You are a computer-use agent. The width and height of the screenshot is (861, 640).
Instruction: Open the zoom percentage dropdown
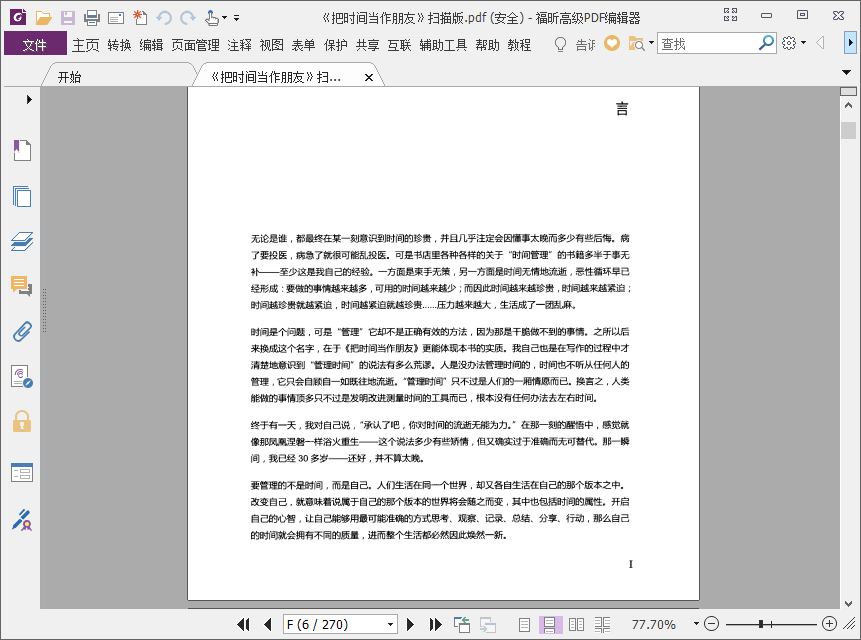[x=696, y=624]
